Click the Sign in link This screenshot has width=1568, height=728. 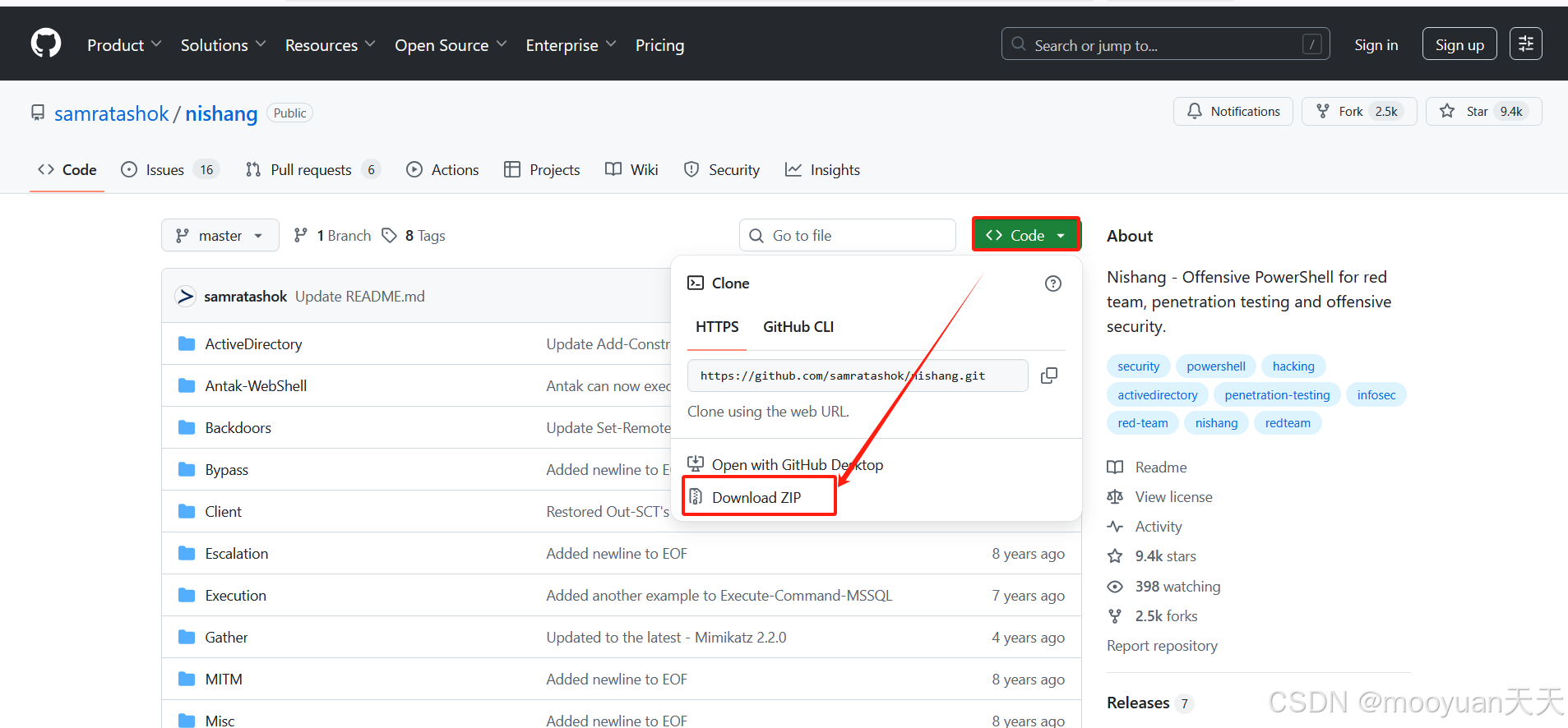(1376, 45)
